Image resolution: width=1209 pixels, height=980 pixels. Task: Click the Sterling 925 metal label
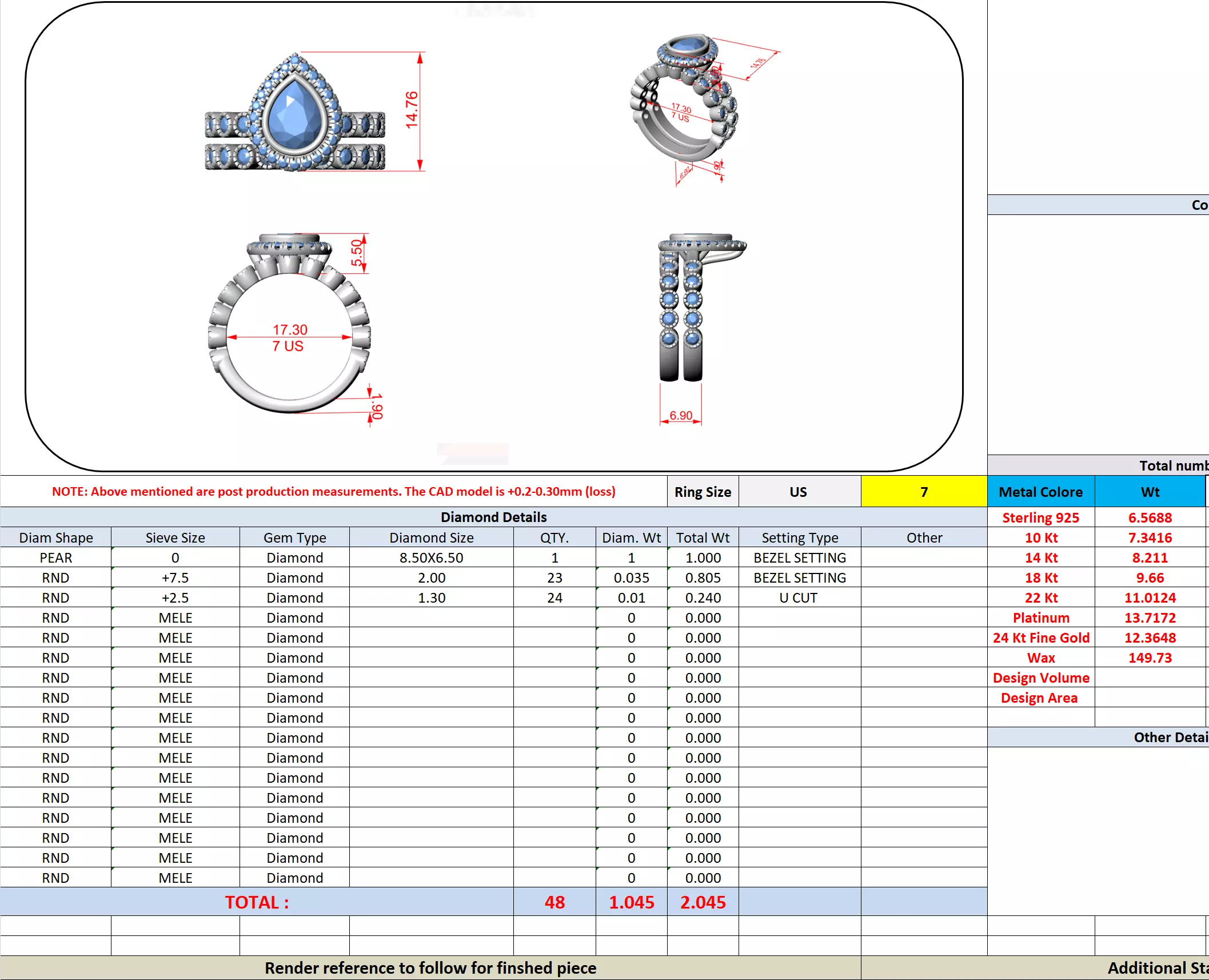1040,517
